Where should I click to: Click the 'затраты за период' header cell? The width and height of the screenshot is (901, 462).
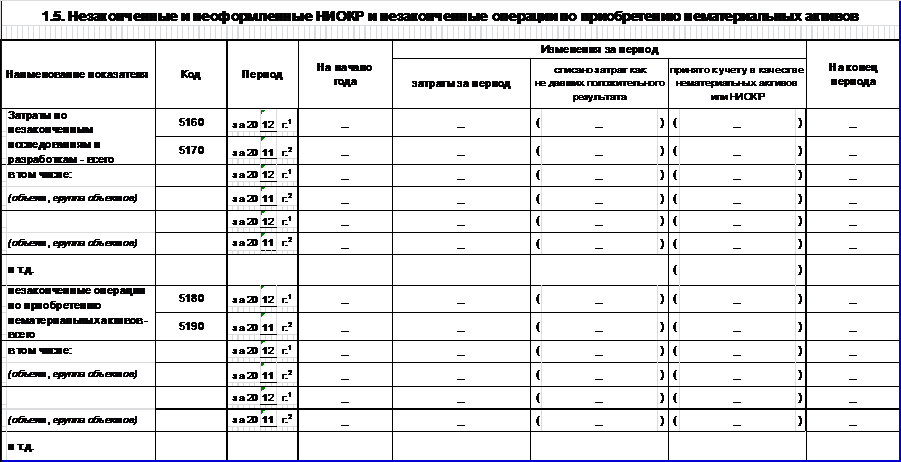point(460,84)
